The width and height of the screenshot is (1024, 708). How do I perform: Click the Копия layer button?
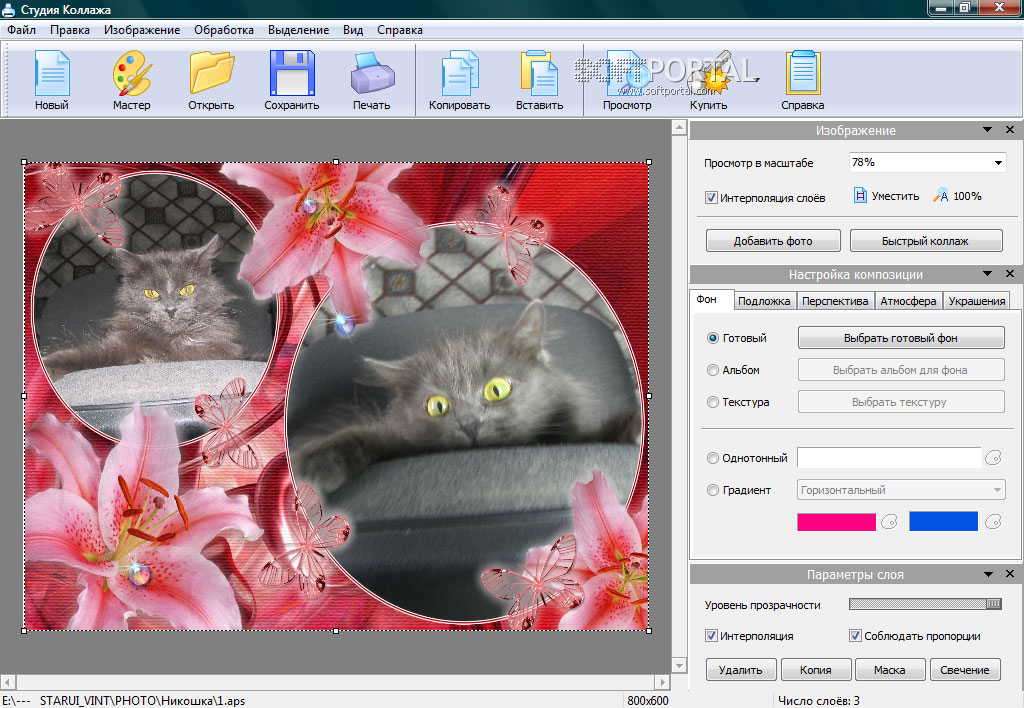click(x=816, y=669)
